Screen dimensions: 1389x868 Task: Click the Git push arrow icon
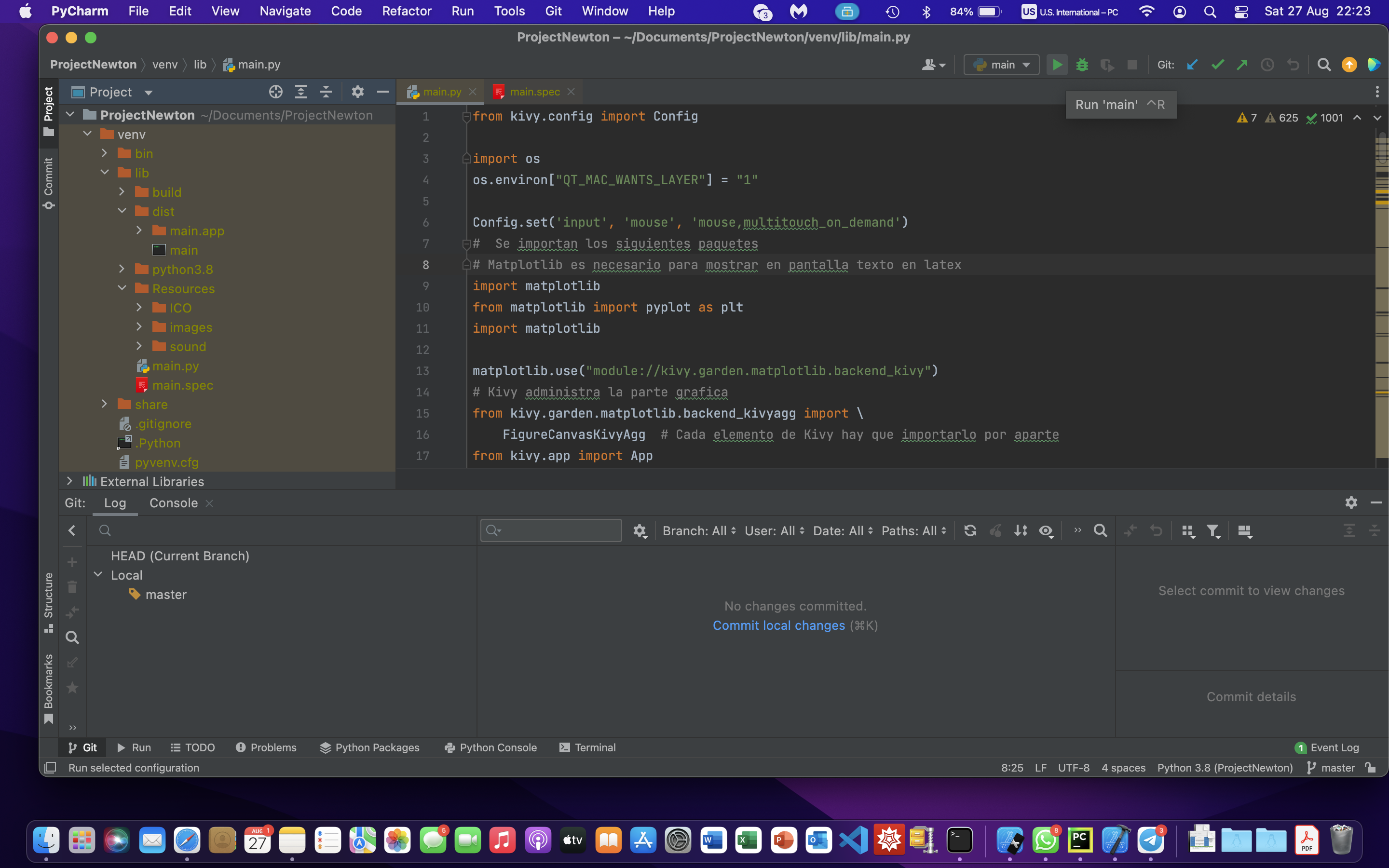point(1242,65)
